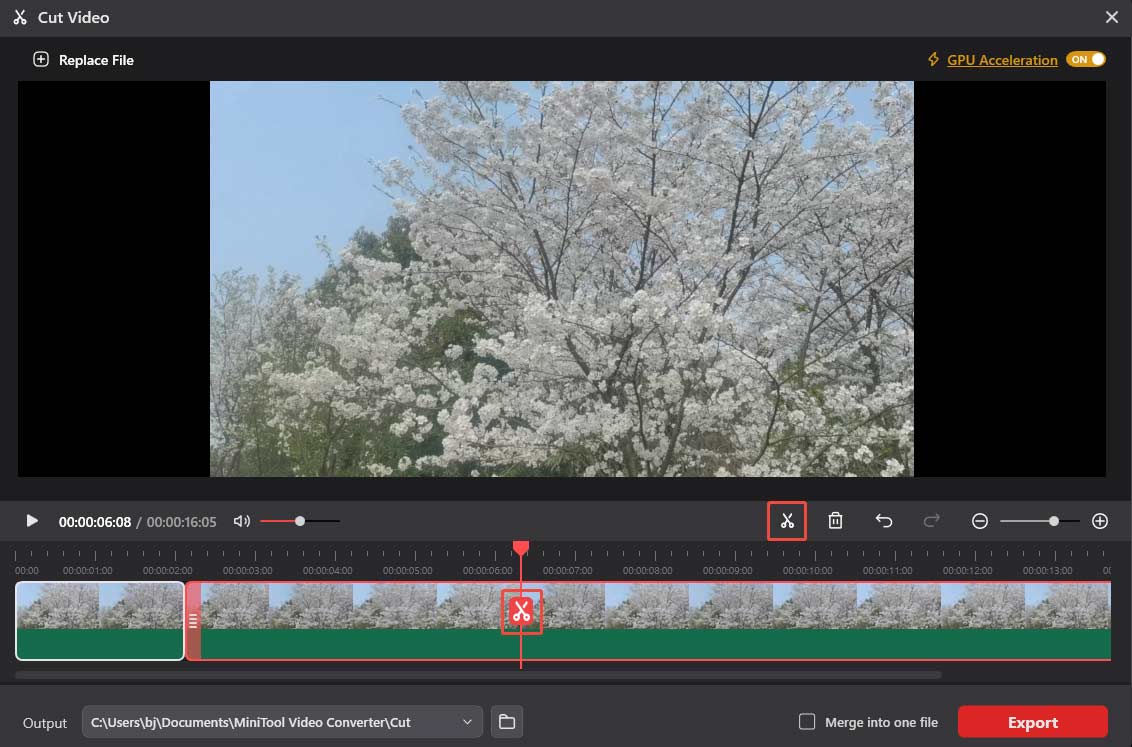Close the Cut Video window
Viewport: 1132px width, 747px height.
point(1112,17)
